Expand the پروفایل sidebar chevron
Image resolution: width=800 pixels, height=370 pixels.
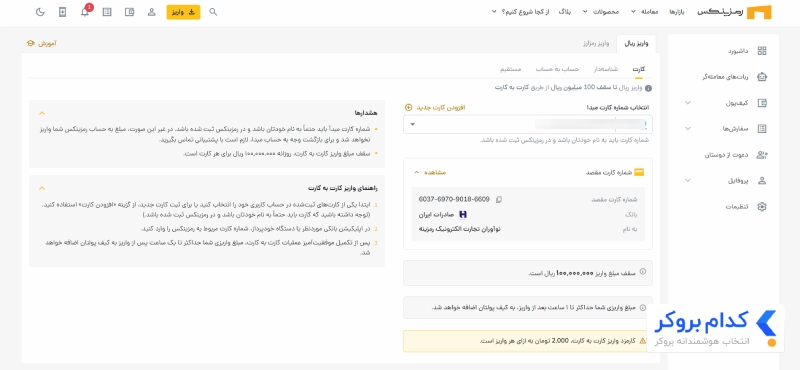688,181
